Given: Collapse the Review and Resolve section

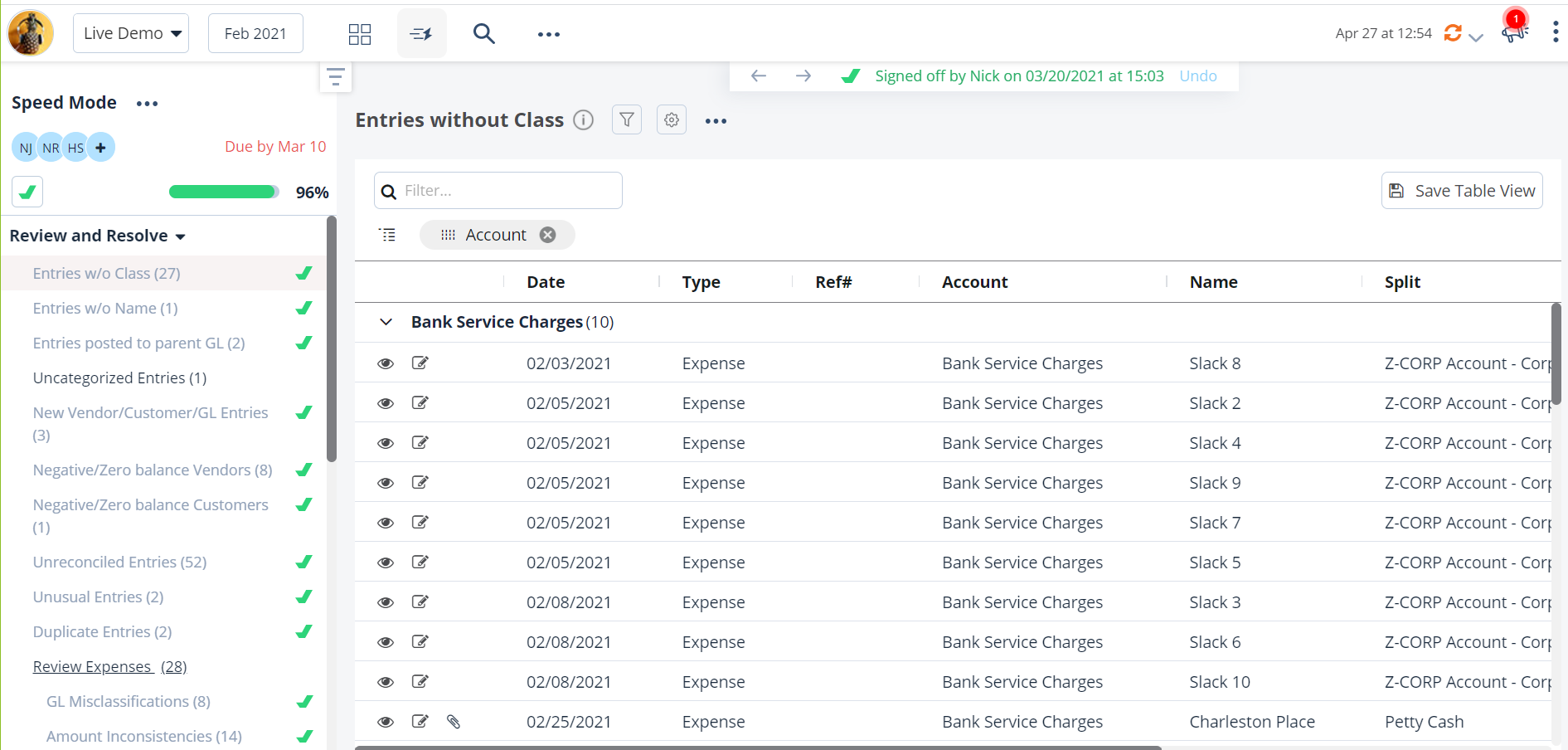Looking at the screenshot, I should pyautogui.click(x=182, y=236).
